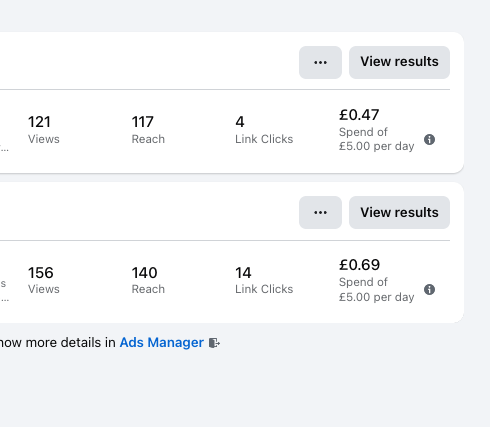The height and width of the screenshot is (427, 490).
Task: Select the 14 Link Clicks value
Action: (243, 273)
